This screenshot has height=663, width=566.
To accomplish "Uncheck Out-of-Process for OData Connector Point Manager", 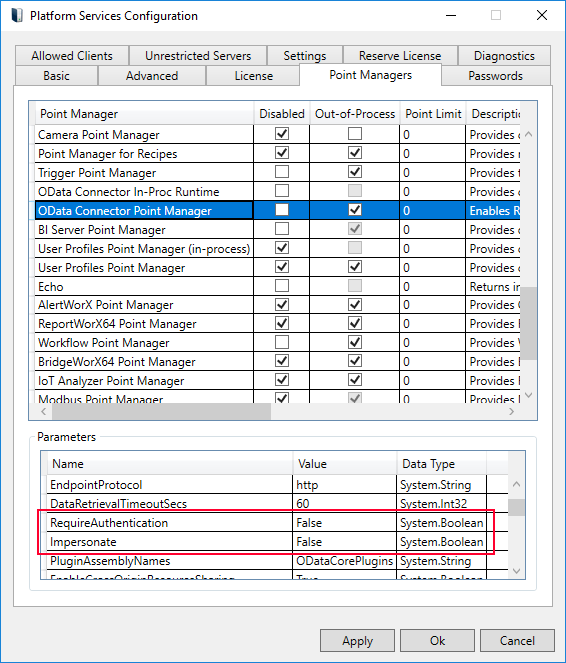I will coord(355,210).
